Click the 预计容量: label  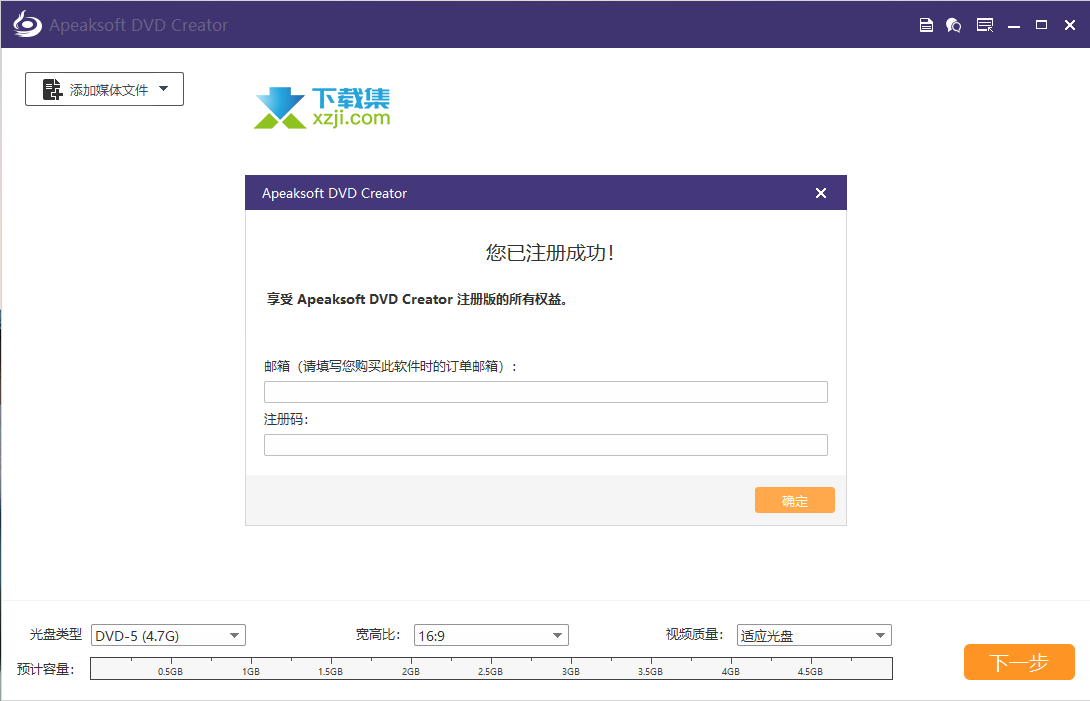tap(45, 669)
